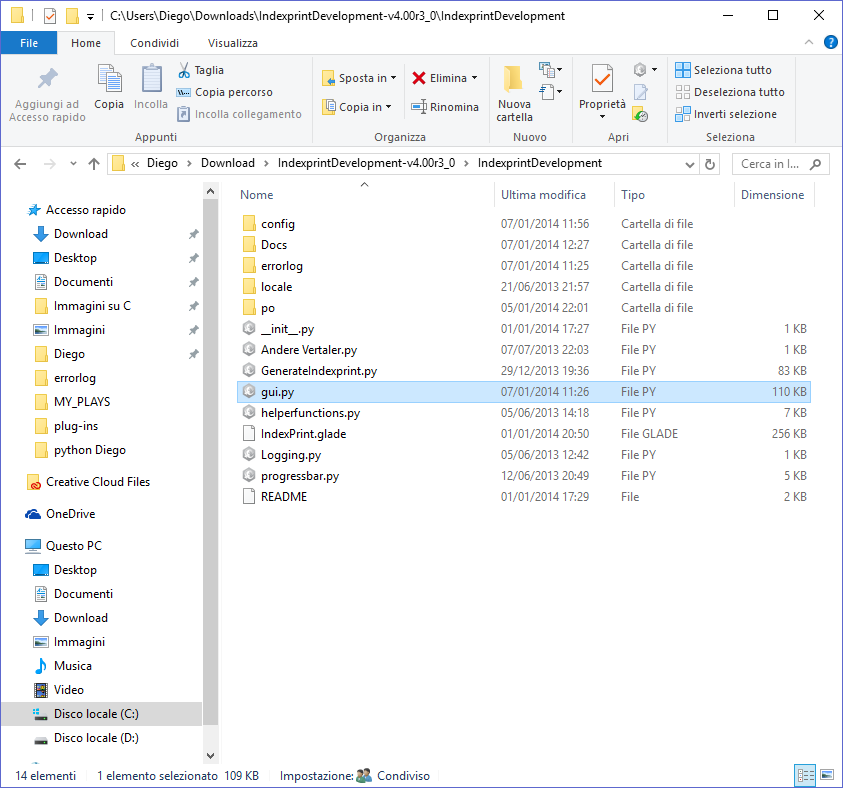
Task: Pin folder with Aggiungi ad Accesso rapido
Action: tap(47, 95)
